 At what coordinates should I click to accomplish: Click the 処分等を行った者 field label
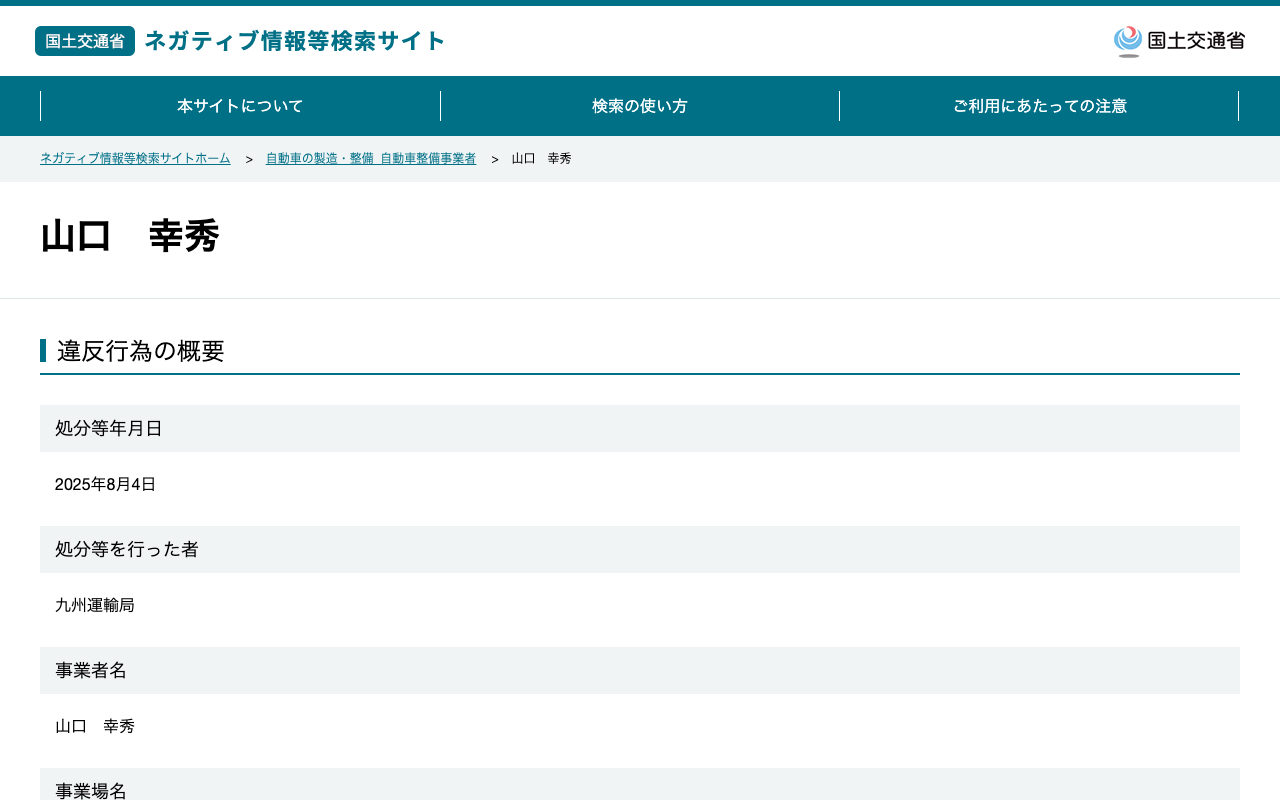pyautogui.click(x=127, y=549)
